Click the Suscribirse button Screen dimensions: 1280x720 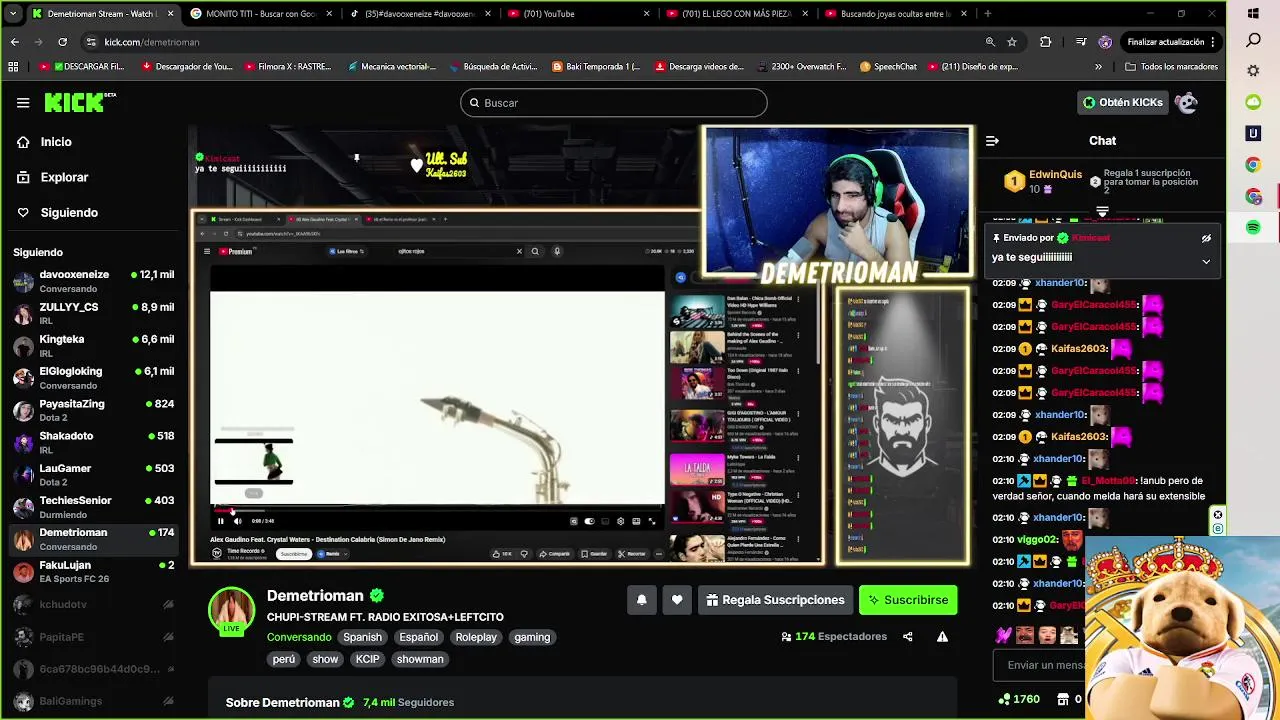[x=908, y=600]
